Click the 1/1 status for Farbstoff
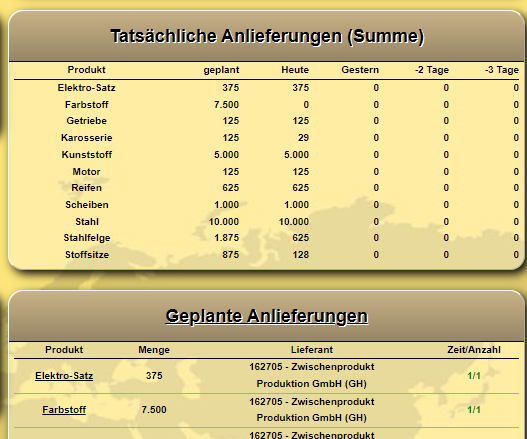 pyautogui.click(x=474, y=410)
